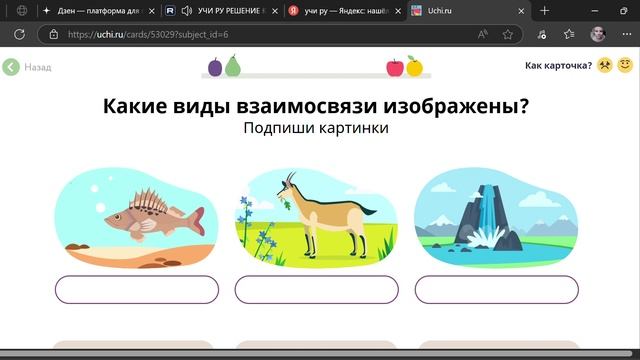Screen dimensions: 640x360
Task: Select the answer box under the fish
Action: click(137, 289)
